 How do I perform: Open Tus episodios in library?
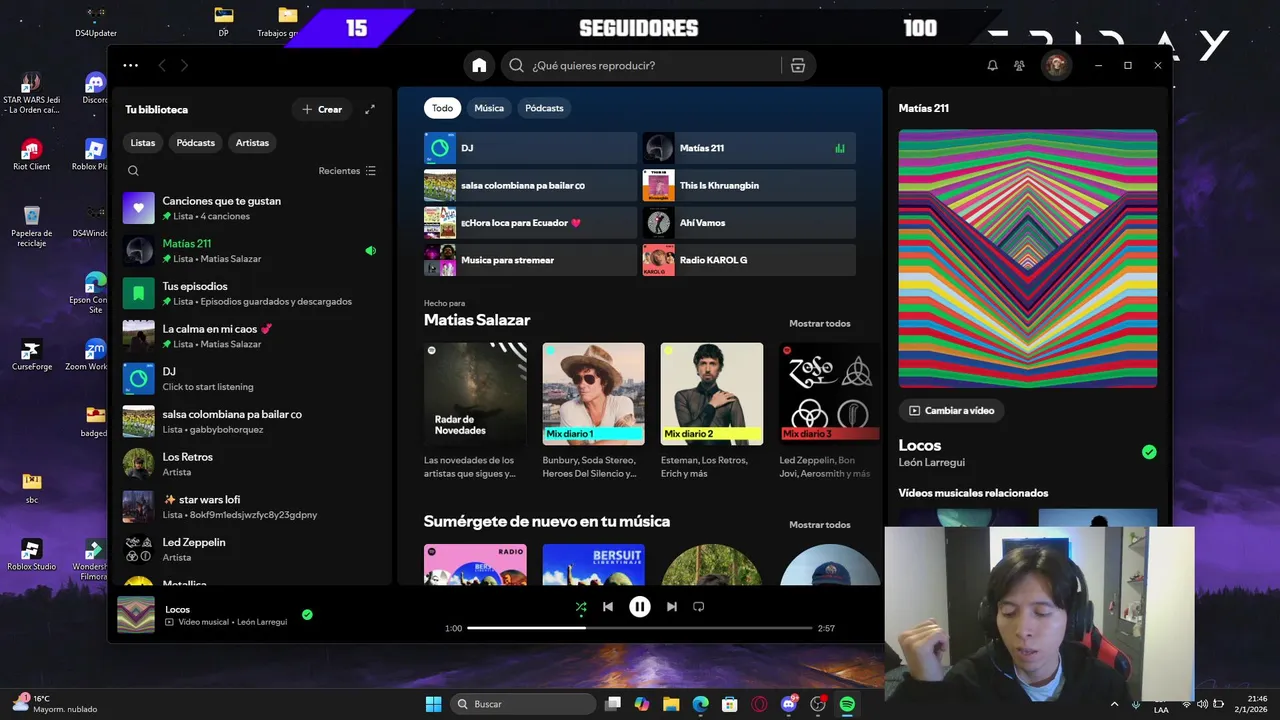250,293
